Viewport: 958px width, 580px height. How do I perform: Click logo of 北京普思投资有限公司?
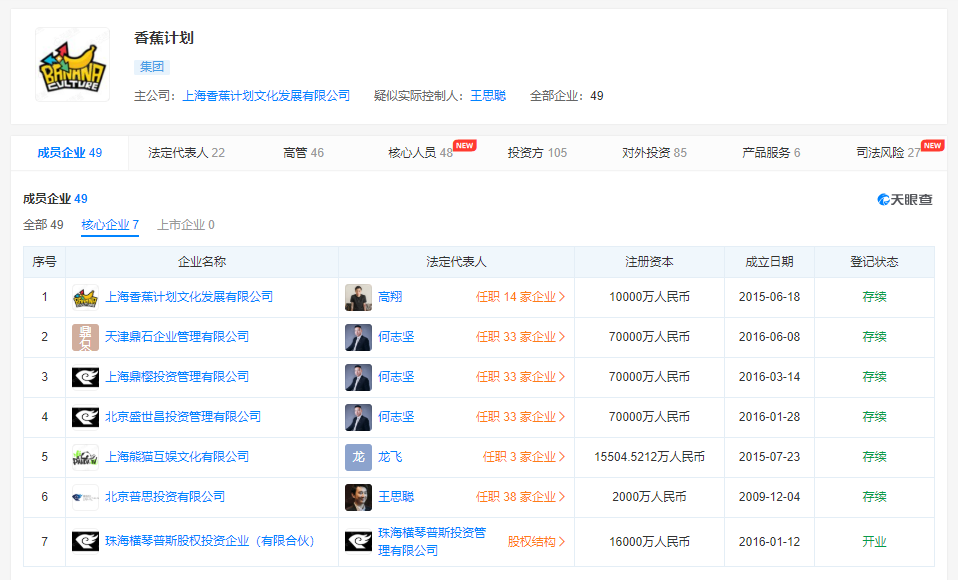coord(86,497)
